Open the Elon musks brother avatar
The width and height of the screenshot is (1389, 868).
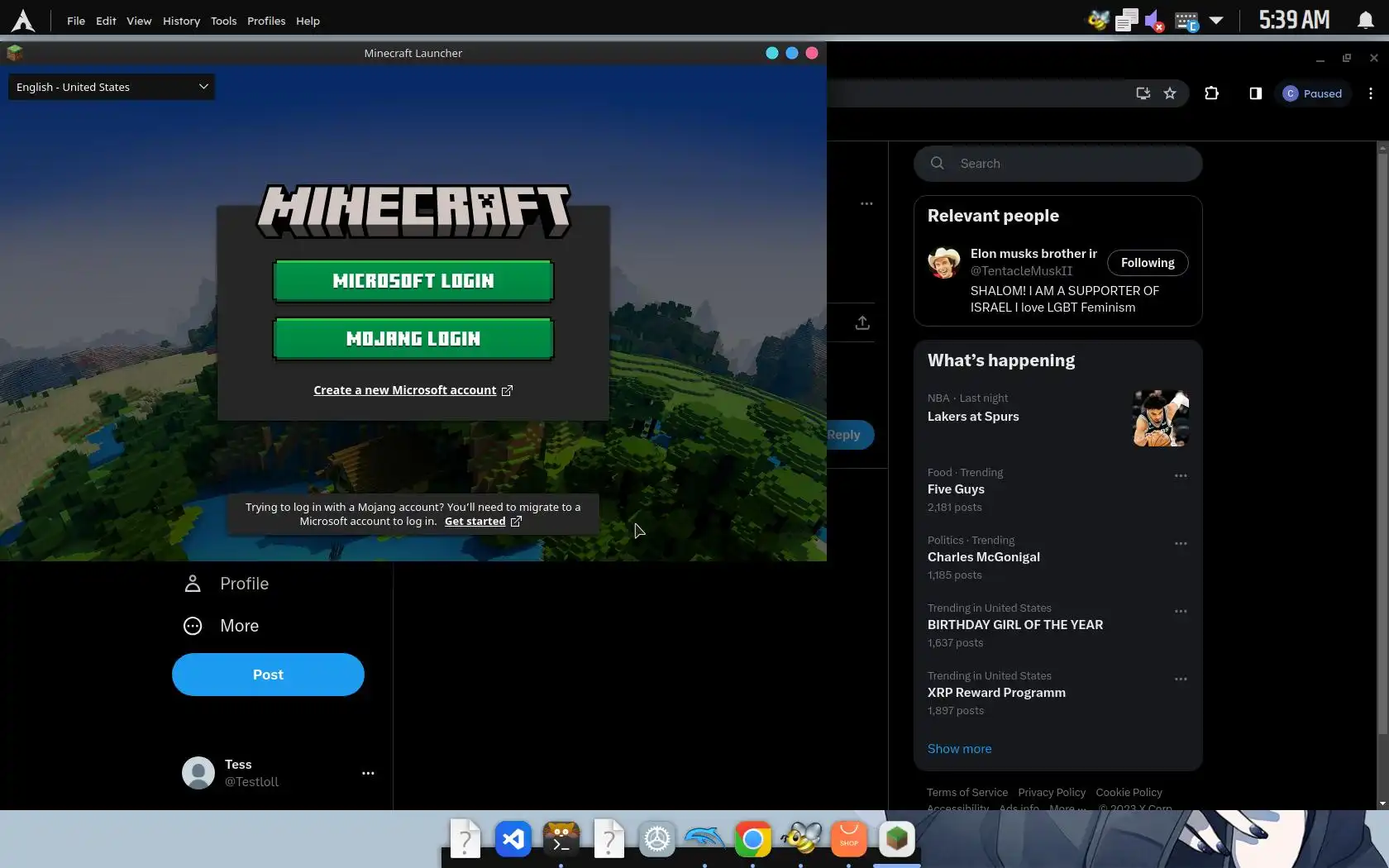pyautogui.click(x=944, y=263)
